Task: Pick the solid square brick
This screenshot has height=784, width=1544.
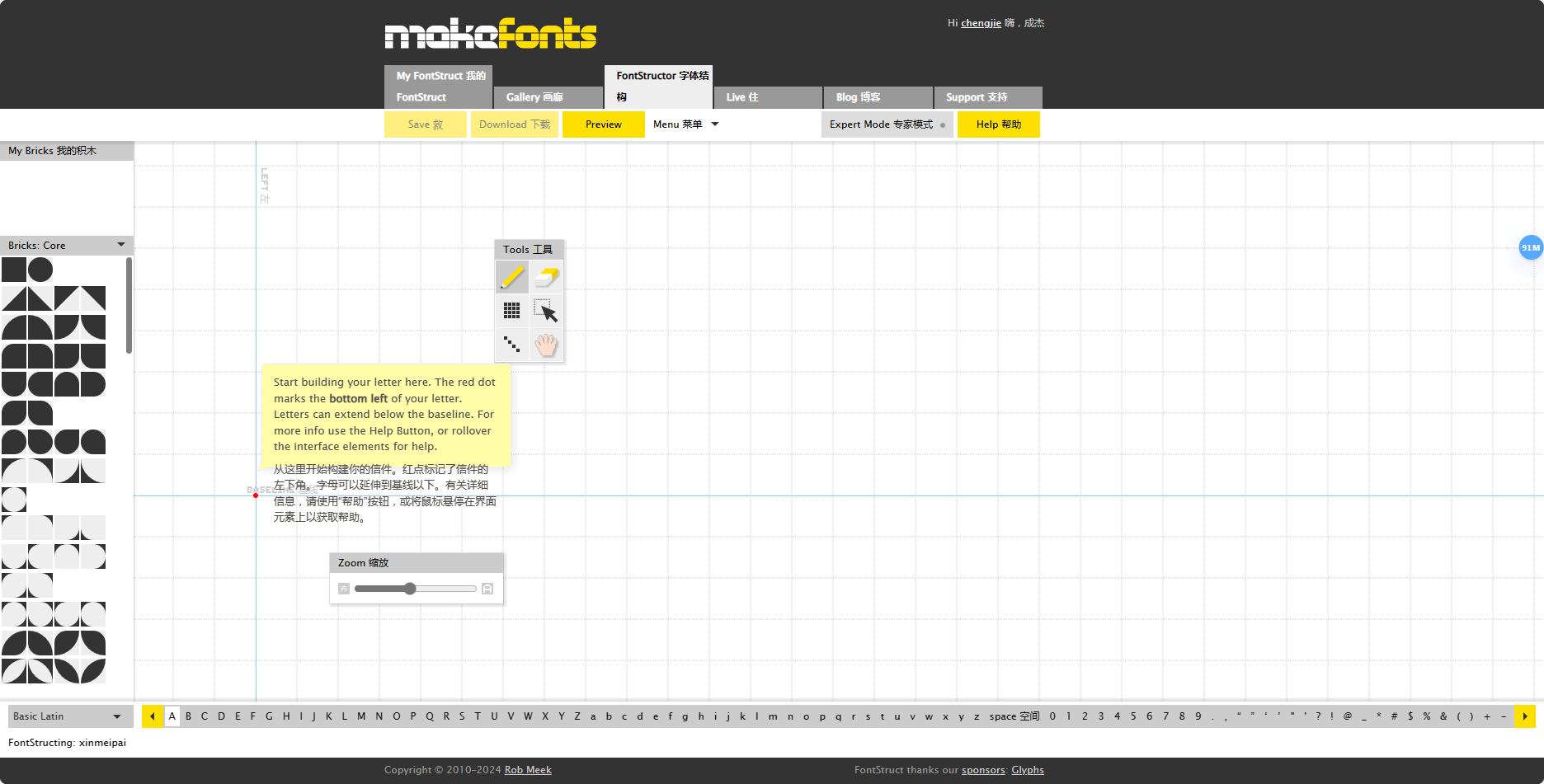Action: [15, 269]
